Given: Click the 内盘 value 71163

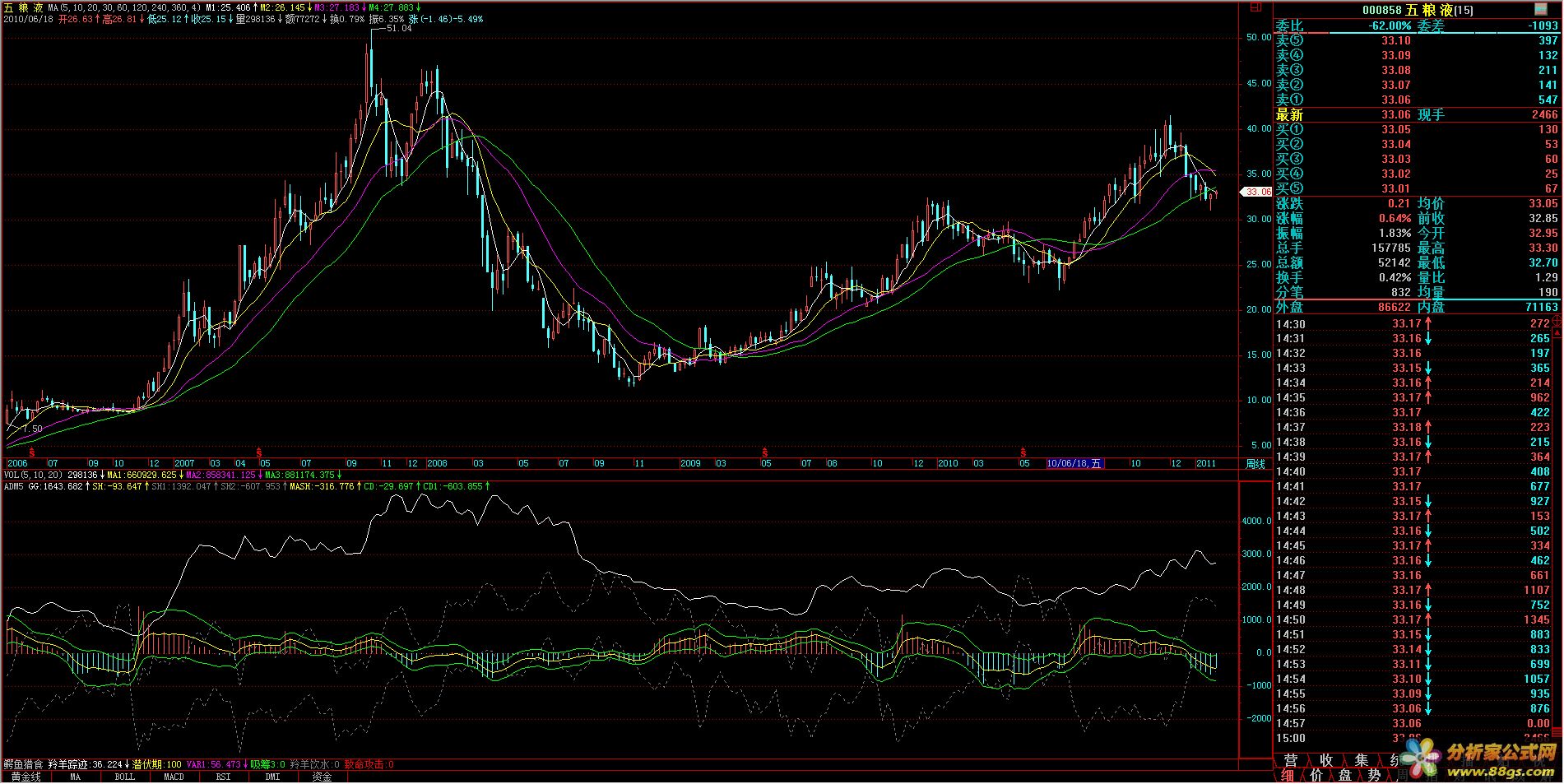Looking at the screenshot, I should (1541, 307).
